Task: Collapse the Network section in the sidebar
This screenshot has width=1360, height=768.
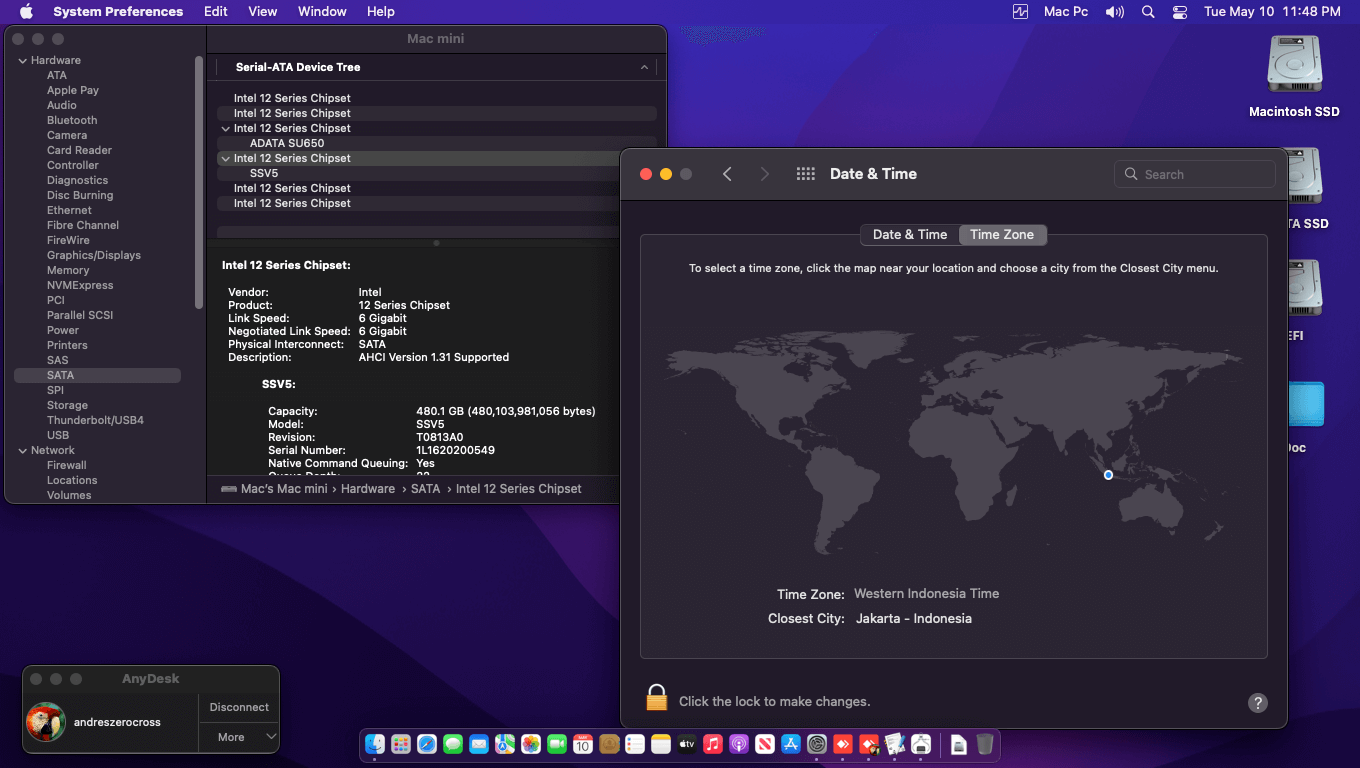Action: coord(22,451)
